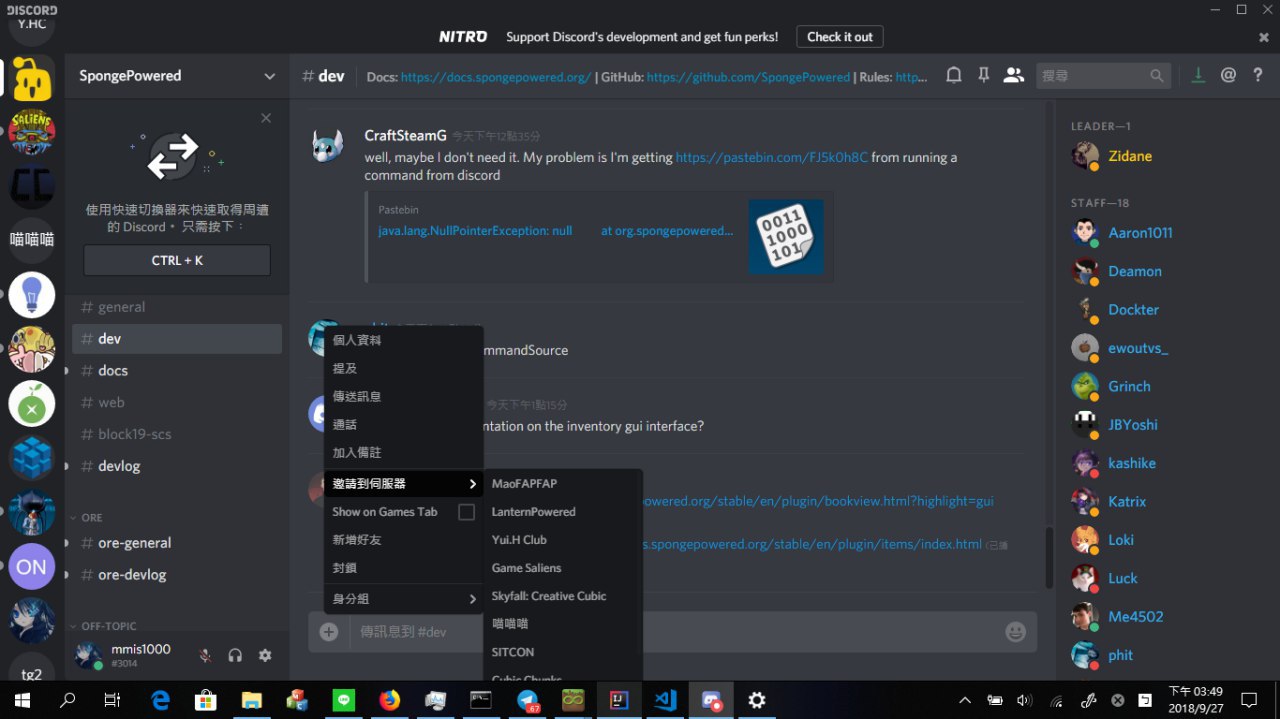Select CC server icon

pyautogui.click(x=32, y=187)
